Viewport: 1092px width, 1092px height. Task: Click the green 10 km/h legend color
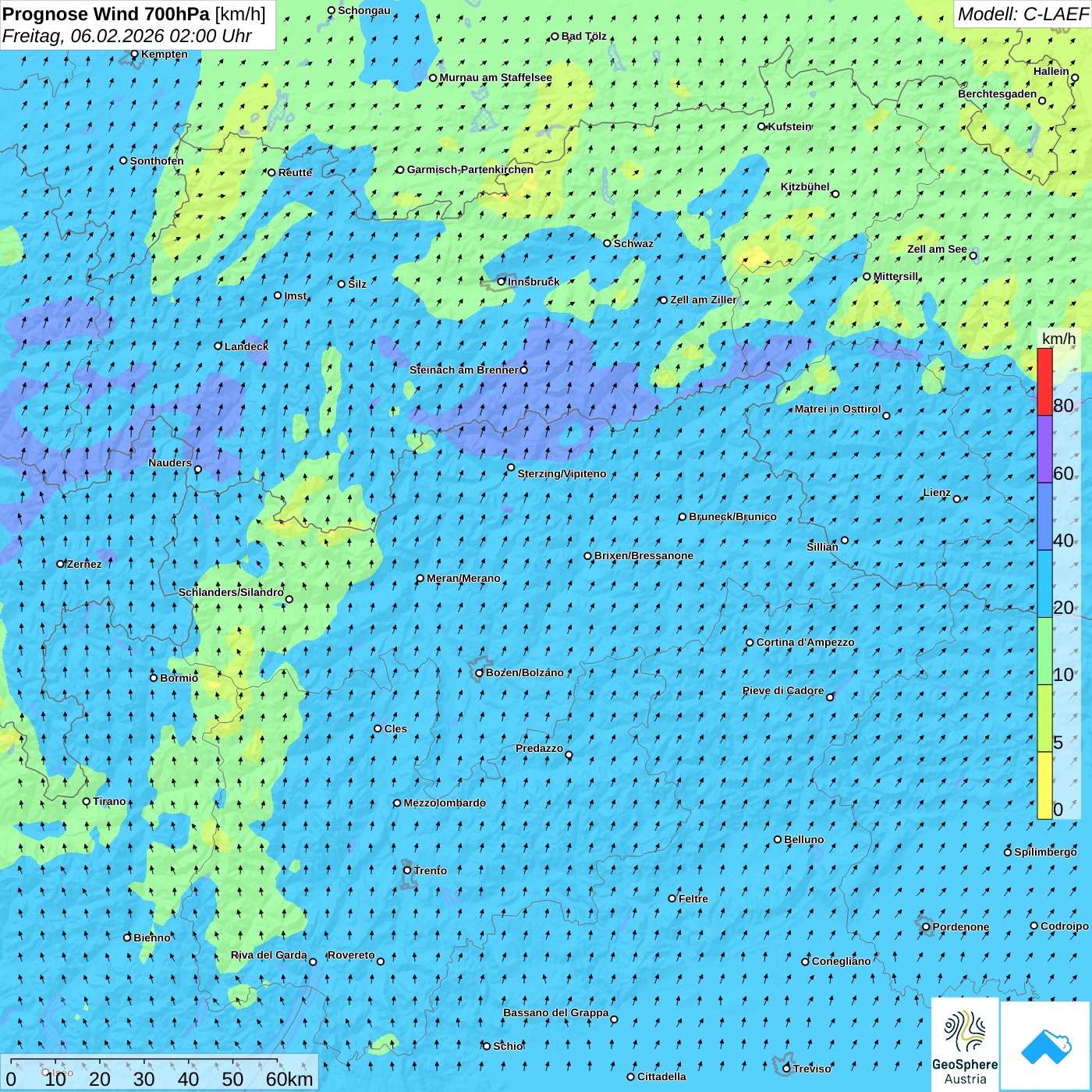point(1044,651)
